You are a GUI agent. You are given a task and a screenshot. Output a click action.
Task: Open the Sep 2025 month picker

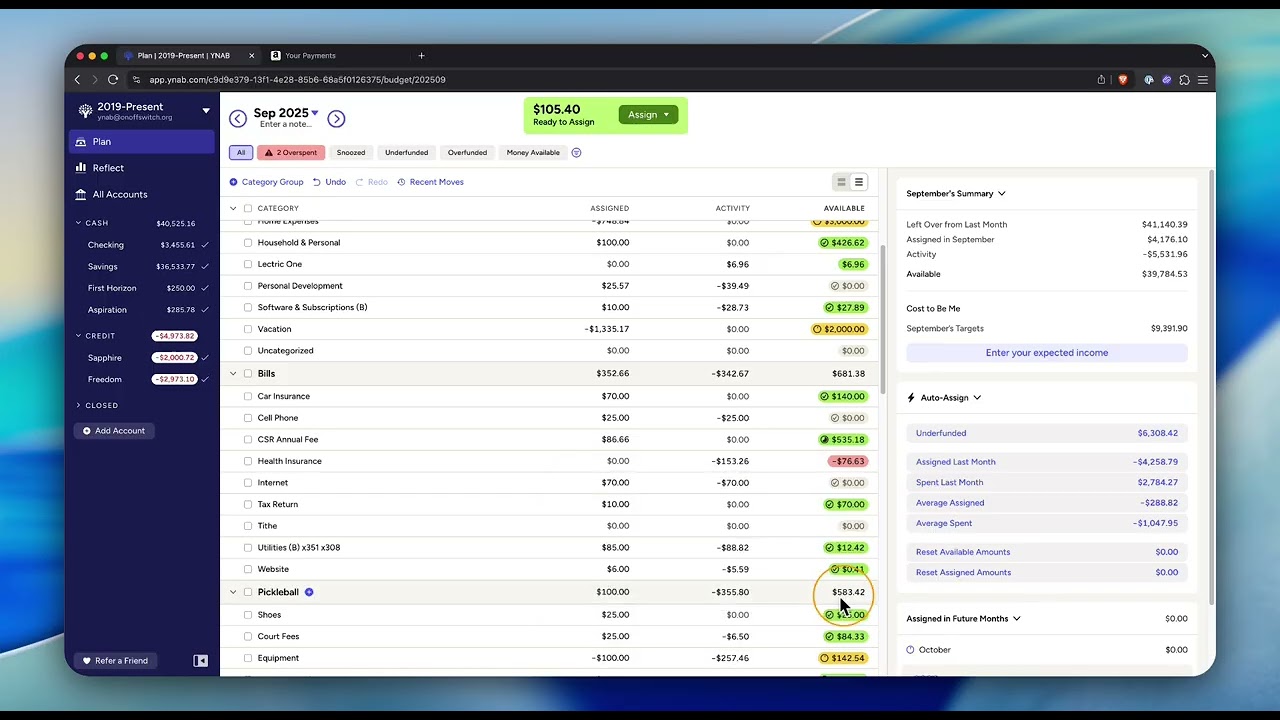coord(286,113)
